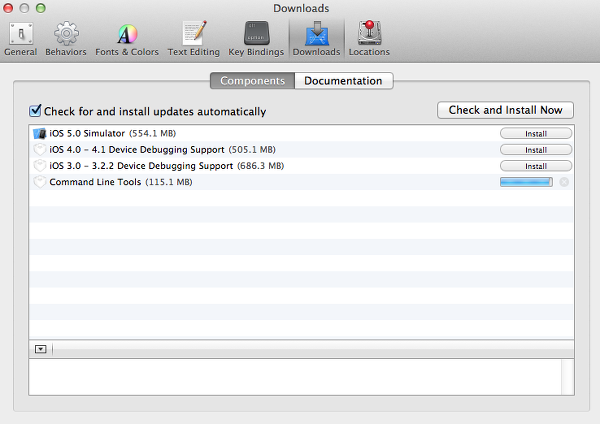Screen dimensions: 600x424
Task: Select iOS 4.0 - 4.1 Device Debugging Support text
Action: 162,150
